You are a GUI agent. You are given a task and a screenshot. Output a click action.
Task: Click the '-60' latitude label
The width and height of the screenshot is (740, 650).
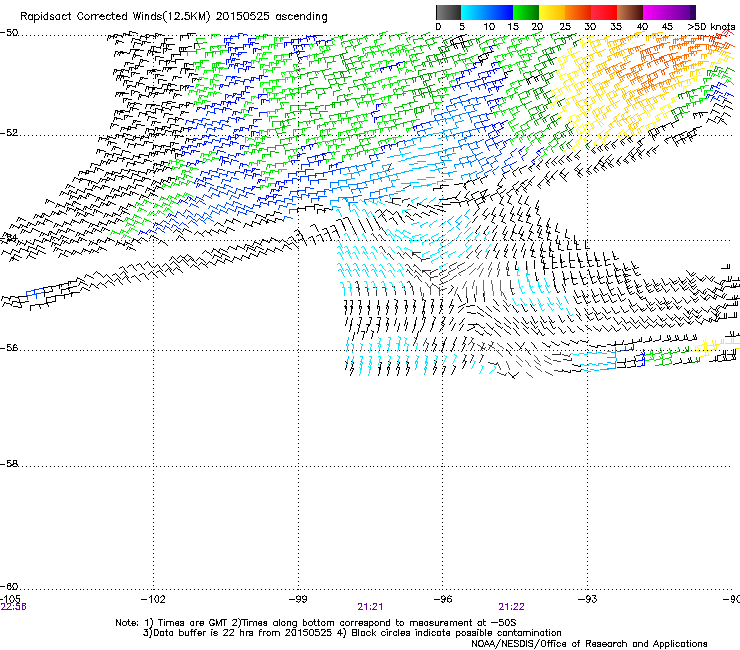(9, 586)
